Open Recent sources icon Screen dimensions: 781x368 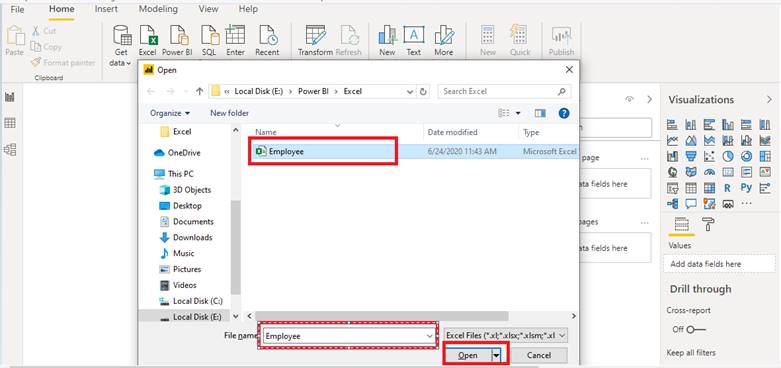[x=267, y=35]
